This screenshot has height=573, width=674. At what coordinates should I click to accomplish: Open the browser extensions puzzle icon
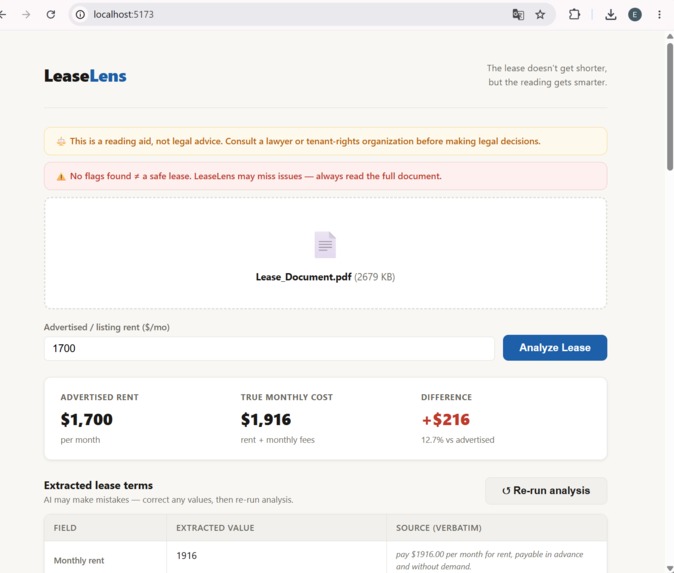(574, 15)
